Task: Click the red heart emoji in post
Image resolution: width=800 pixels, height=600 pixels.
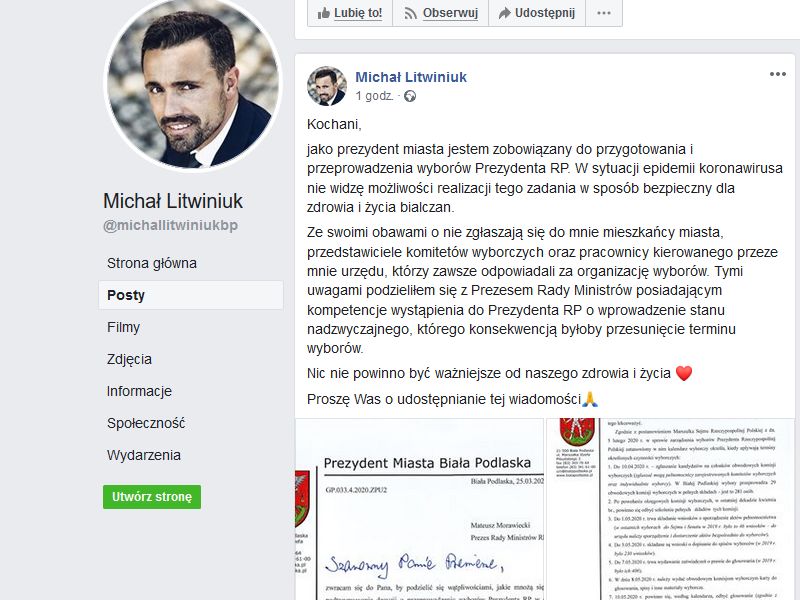Action: pos(684,373)
